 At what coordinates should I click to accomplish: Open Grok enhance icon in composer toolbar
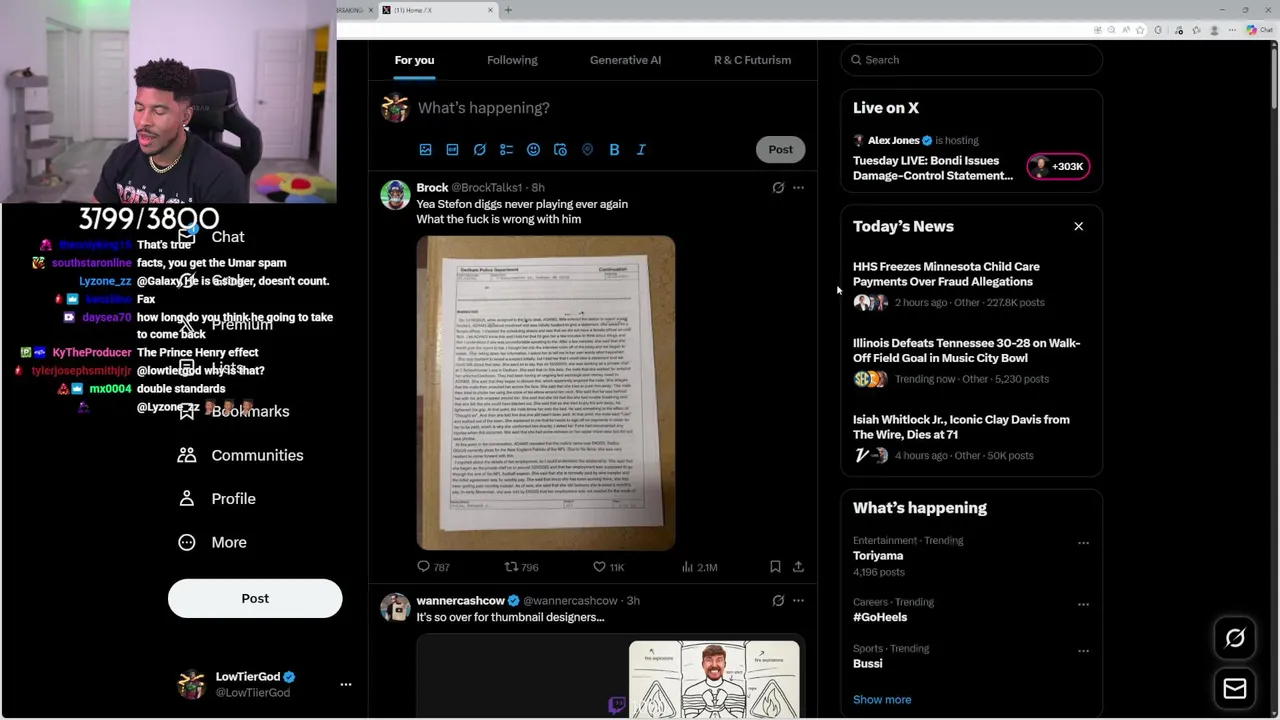(479, 150)
